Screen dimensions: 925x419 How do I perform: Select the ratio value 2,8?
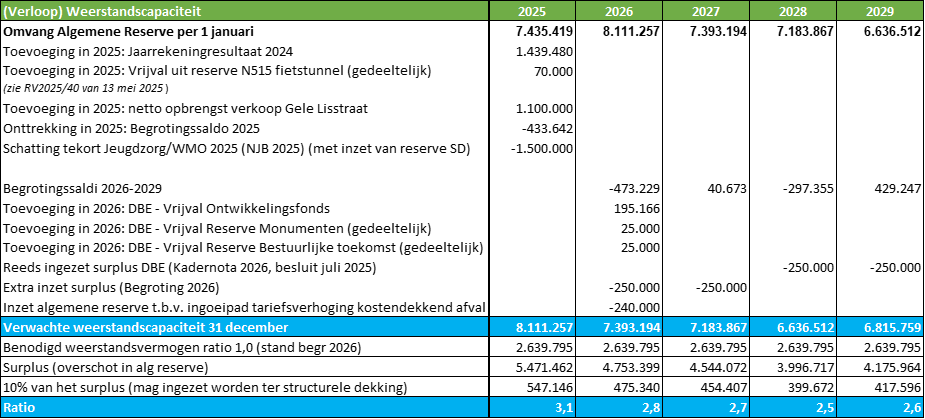619,407
